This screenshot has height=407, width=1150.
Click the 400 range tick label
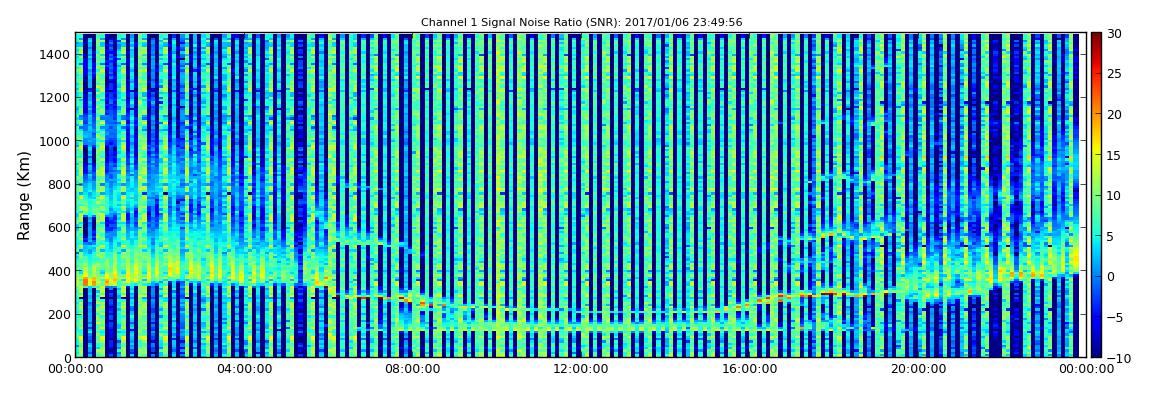tap(59, 271)
